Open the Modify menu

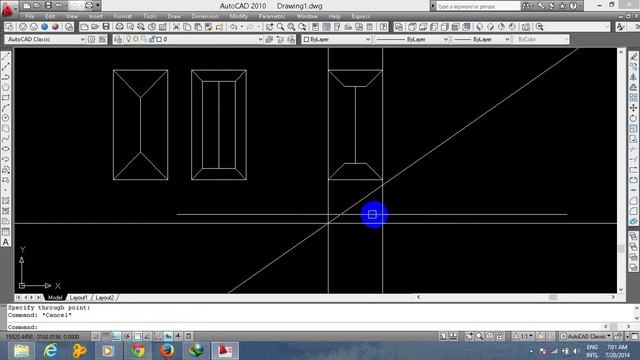(x=238, y=16)
